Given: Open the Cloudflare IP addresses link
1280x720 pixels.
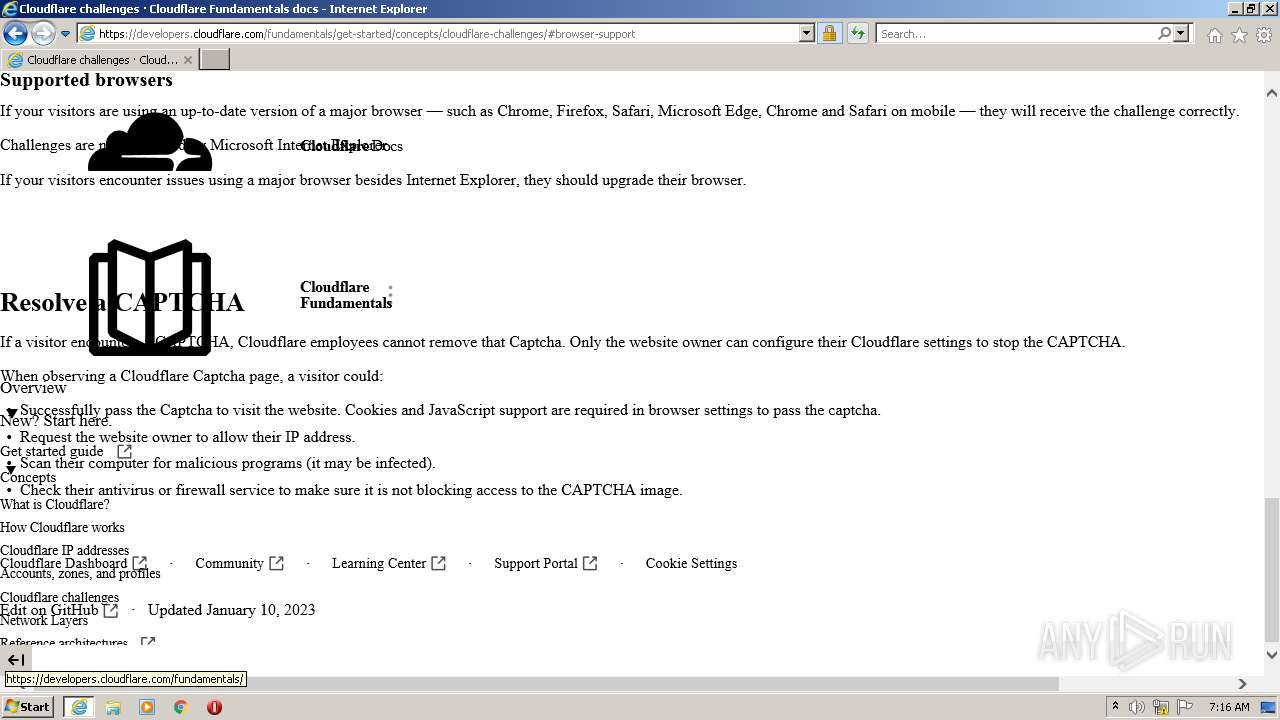Looking at the screenshot, I should point(64,550).
